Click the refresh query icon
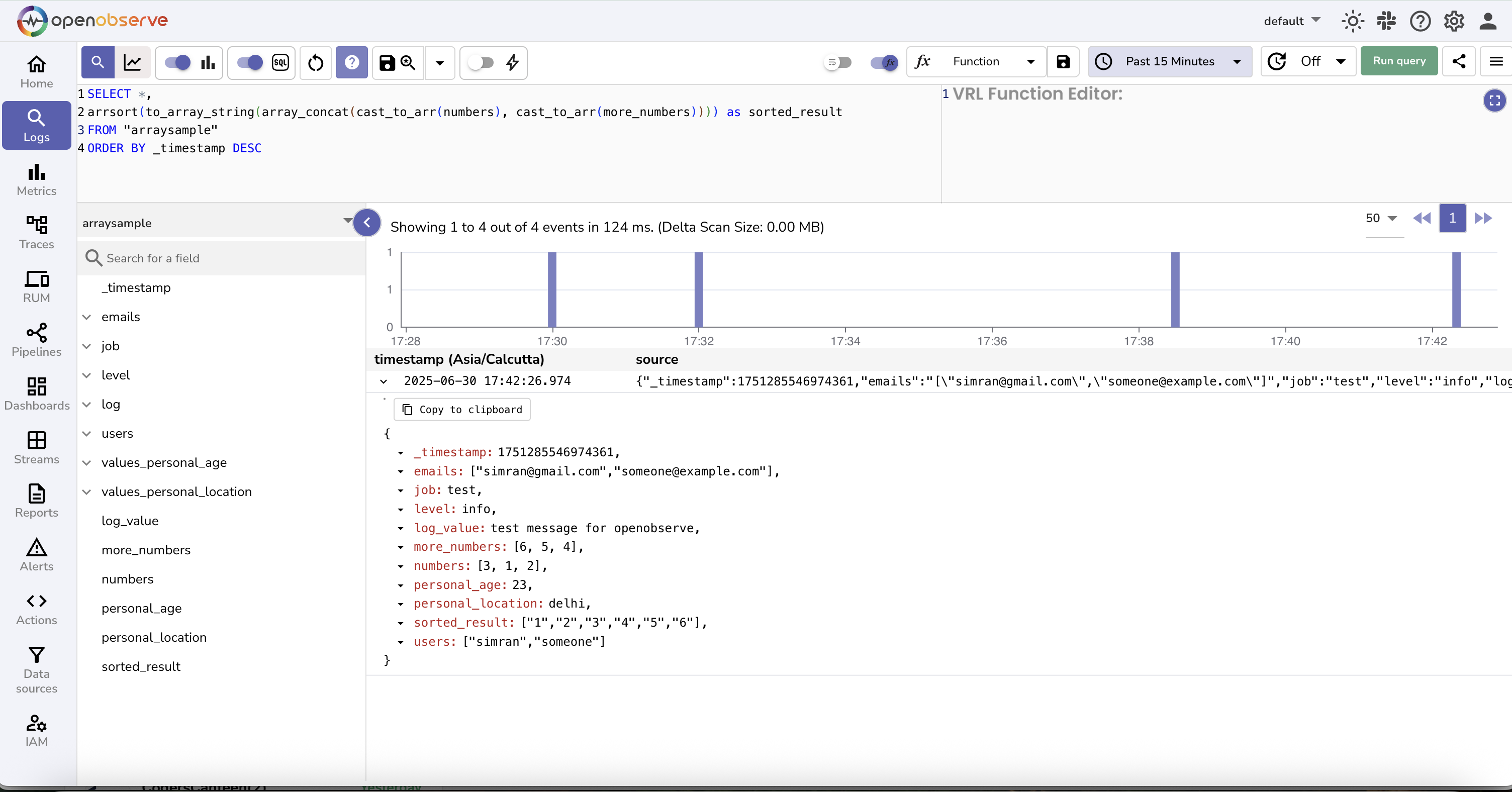Screen dimensions: 1512x792 [315, 63]
